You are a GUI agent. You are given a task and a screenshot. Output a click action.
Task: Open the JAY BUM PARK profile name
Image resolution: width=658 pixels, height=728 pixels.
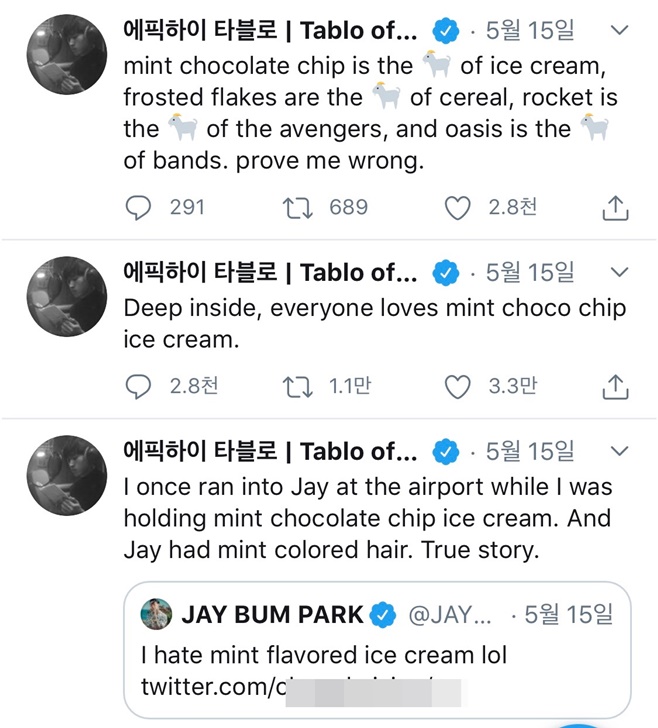(272, 614)
